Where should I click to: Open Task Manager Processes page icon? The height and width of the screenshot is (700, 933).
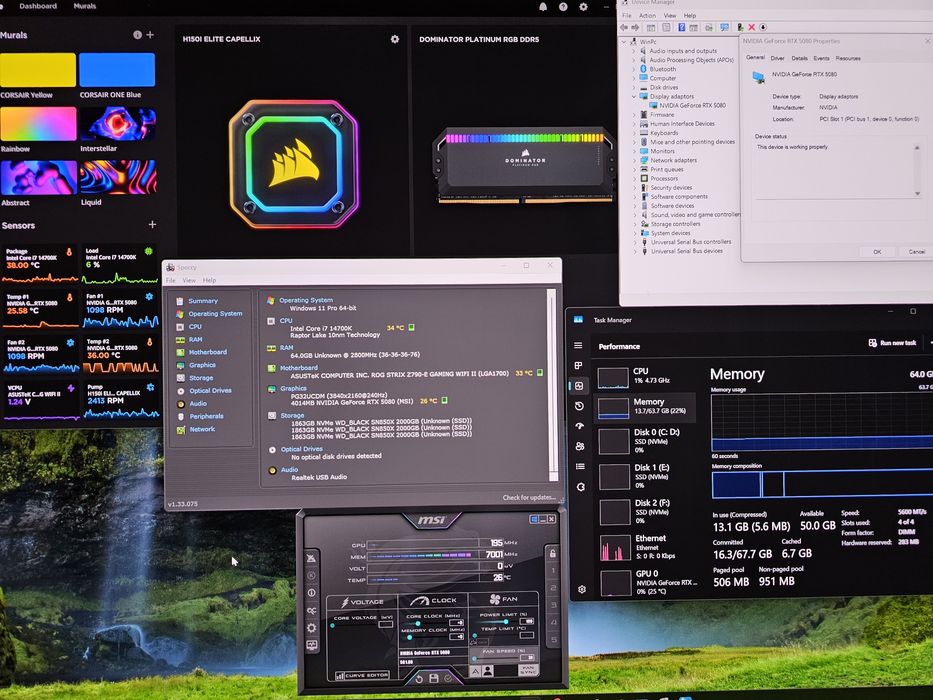click(578, 365)
